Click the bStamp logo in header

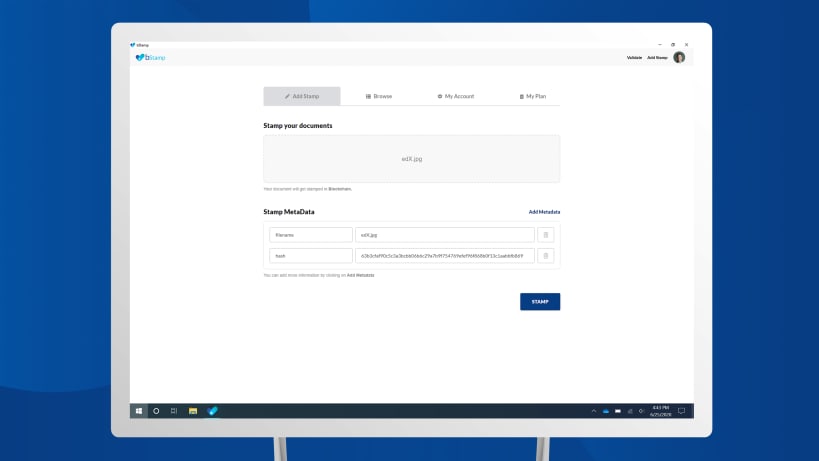(x=150, y=57)
